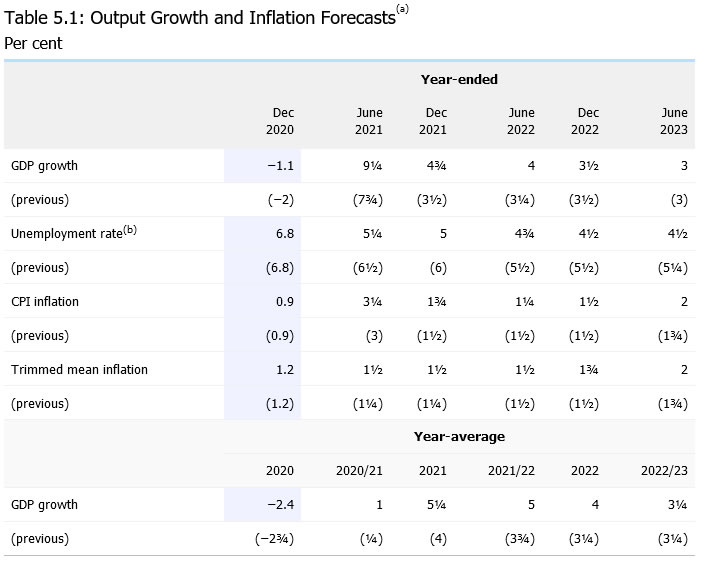Click the June 2021 column header
The image size is (715, 563).
tap(370, 121)
